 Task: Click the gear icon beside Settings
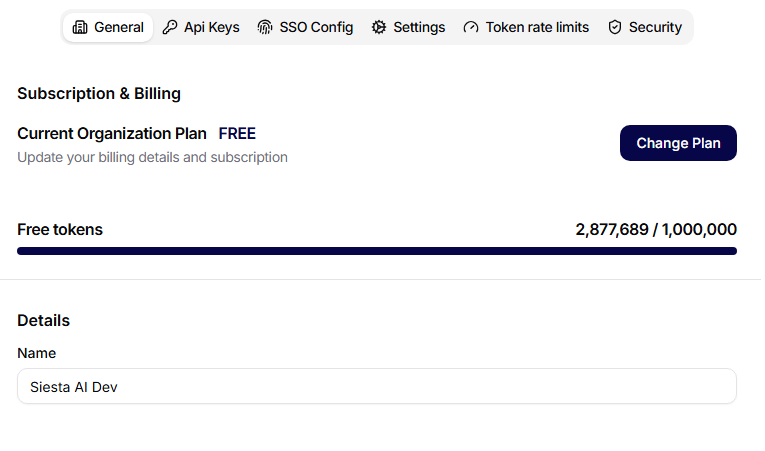point(379,27)
